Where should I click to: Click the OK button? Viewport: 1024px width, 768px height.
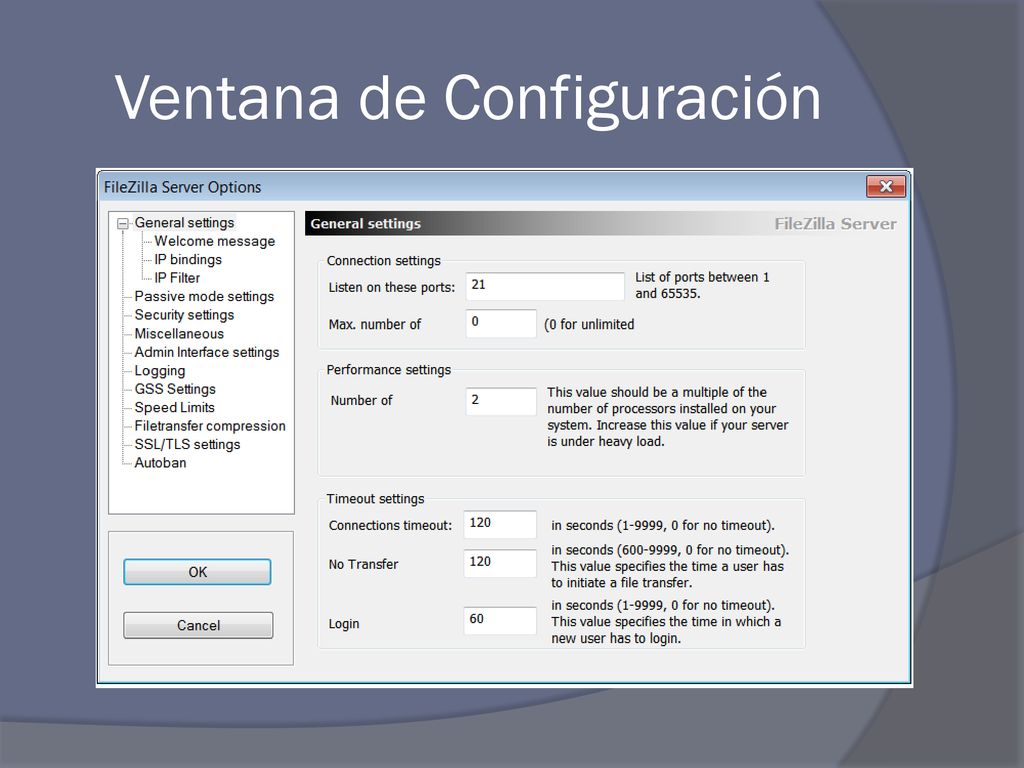[197, 572]
